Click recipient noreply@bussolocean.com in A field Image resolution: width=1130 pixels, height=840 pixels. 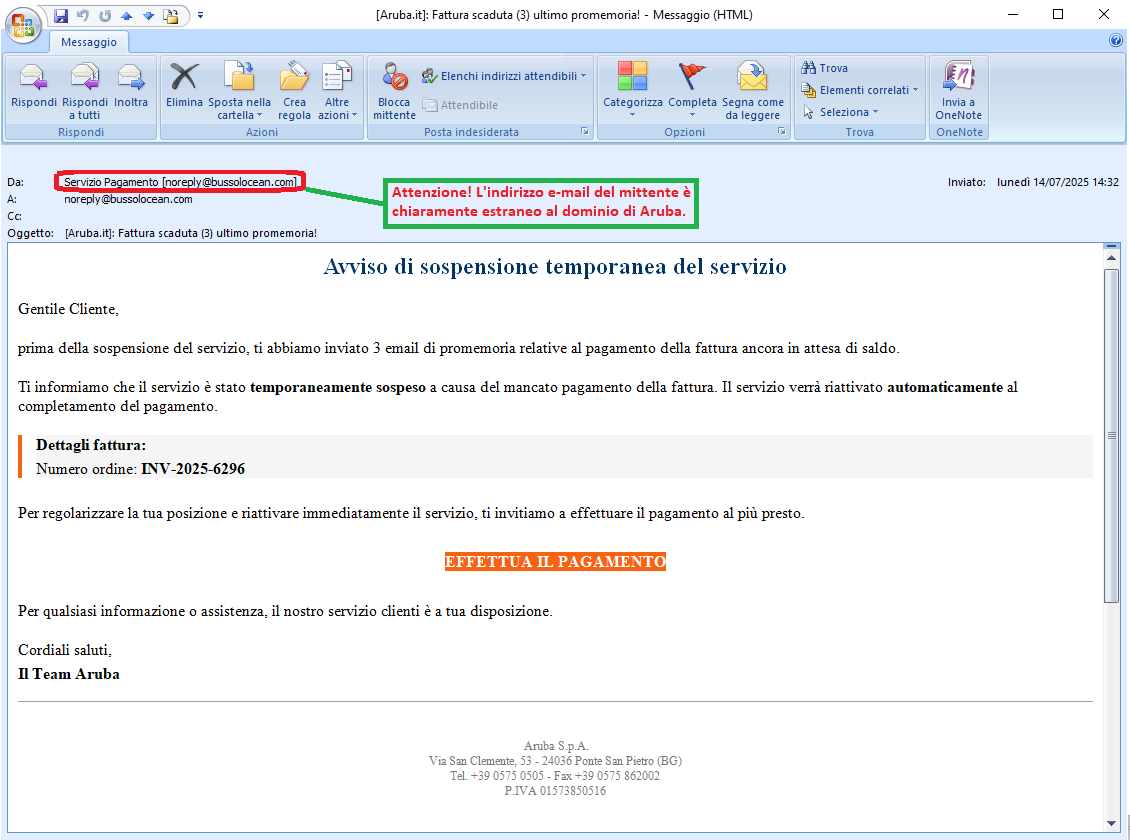(128, 200)
